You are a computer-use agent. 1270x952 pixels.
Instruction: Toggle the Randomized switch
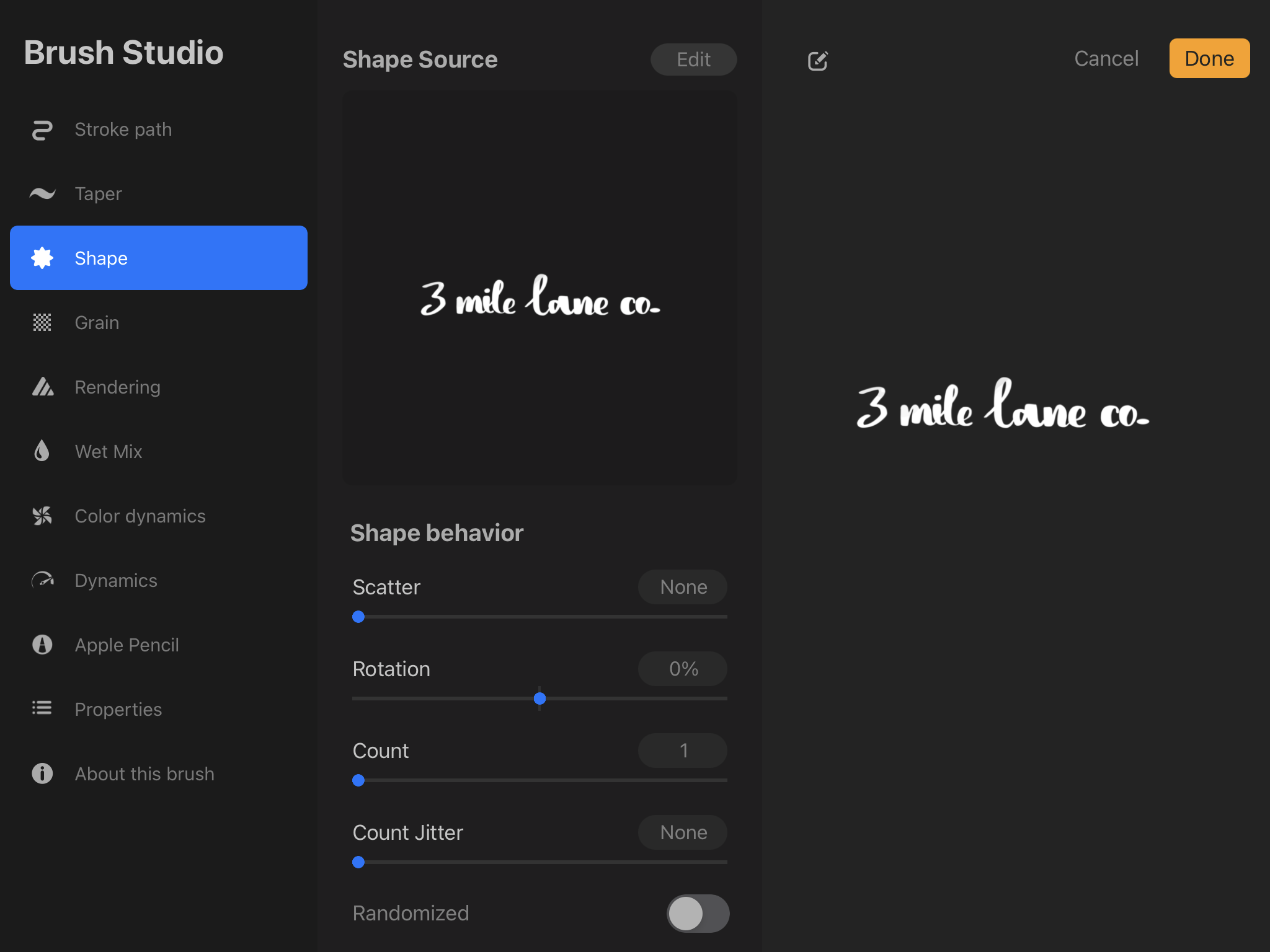[x=698, y=913]
